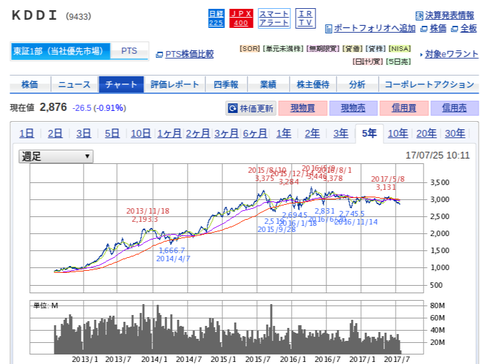Select the 2日 chart period
The height and width of the screenshot is (364, 480).
(55, 134)
